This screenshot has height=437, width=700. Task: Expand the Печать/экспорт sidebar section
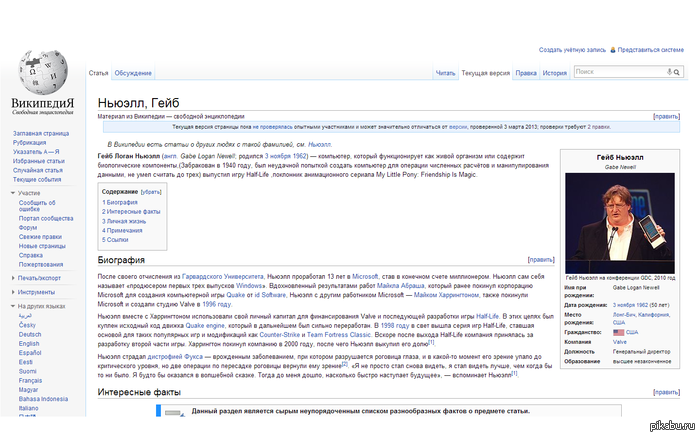coord(13,278)
